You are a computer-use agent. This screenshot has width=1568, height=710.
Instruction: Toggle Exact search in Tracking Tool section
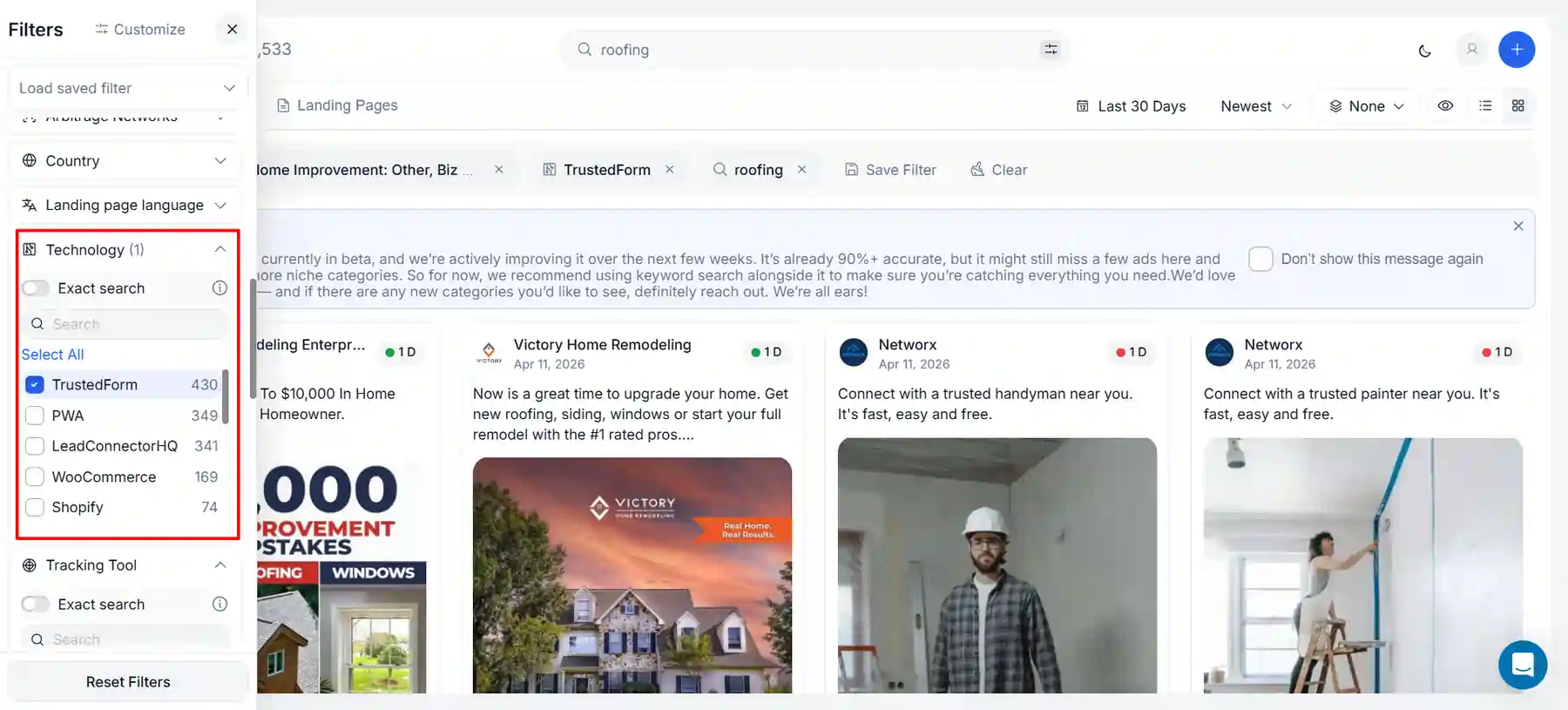36,605
